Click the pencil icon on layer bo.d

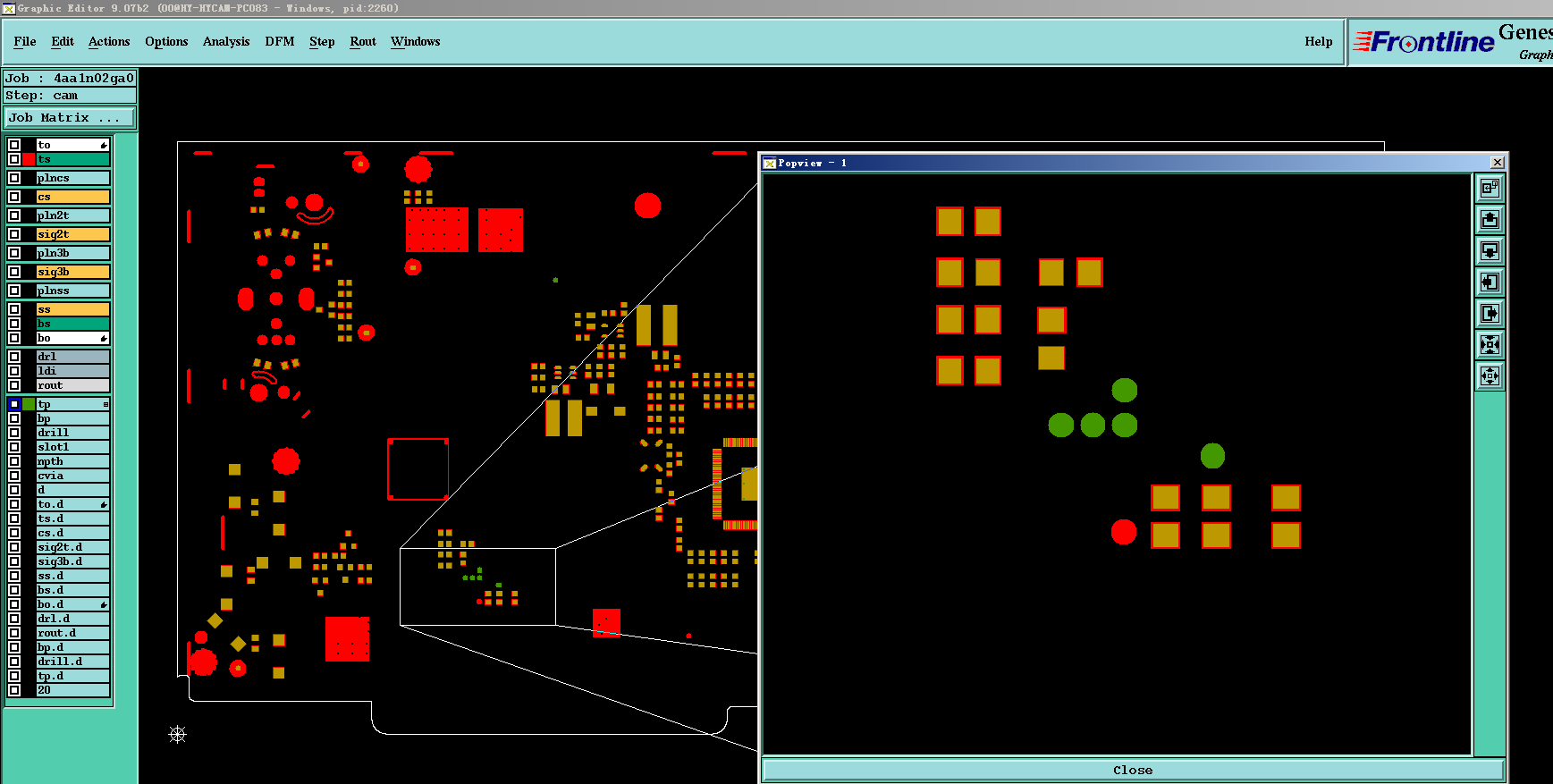click(x=104, y=604)
